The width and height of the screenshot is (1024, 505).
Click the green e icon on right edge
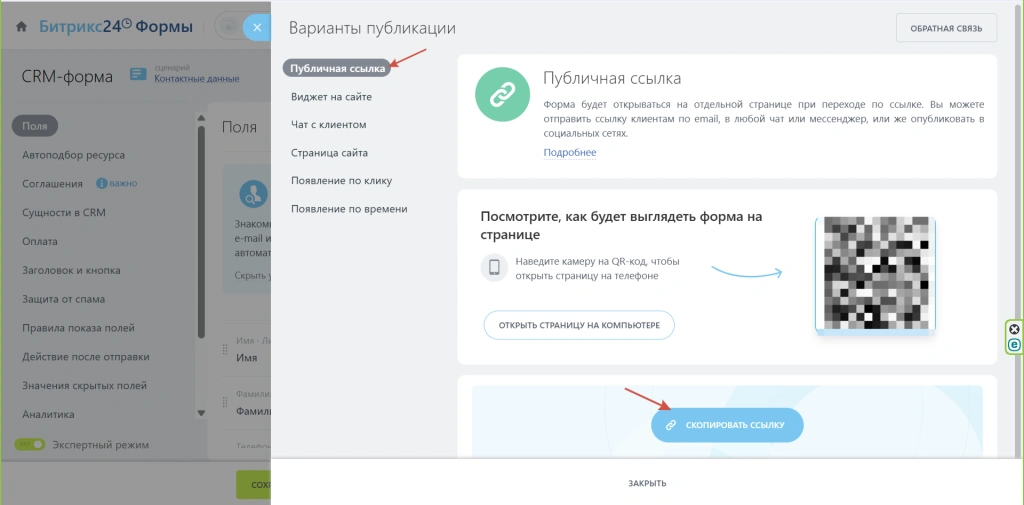pos(1014,345)
